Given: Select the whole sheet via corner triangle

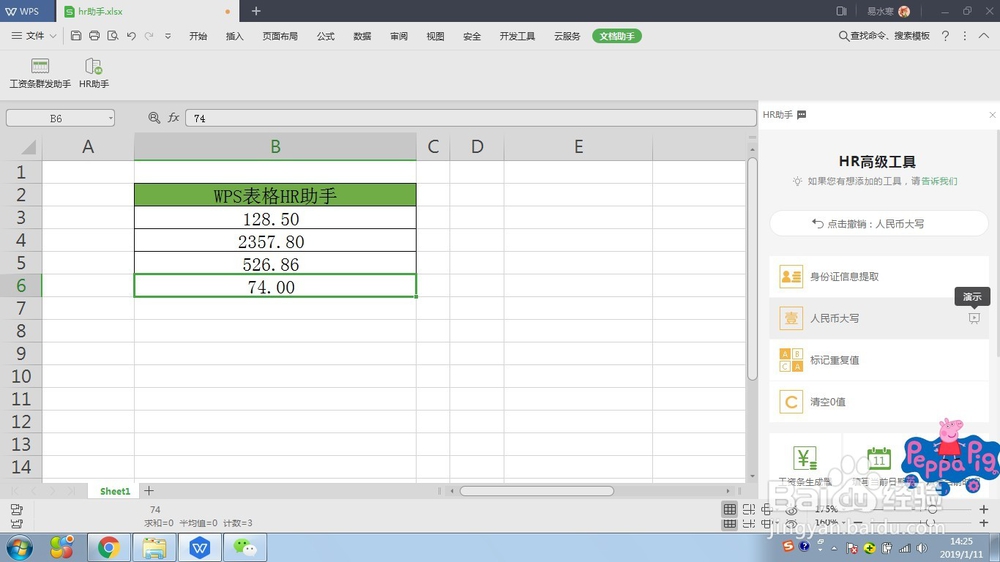Looking at the screenshot, I should [x=28, y=147].
